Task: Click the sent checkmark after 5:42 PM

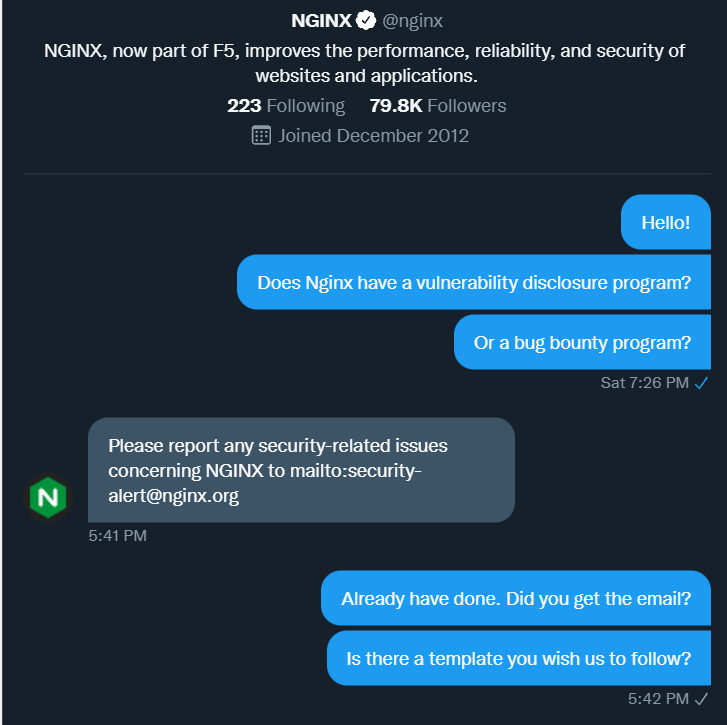Action: click(x=702, y=698)
